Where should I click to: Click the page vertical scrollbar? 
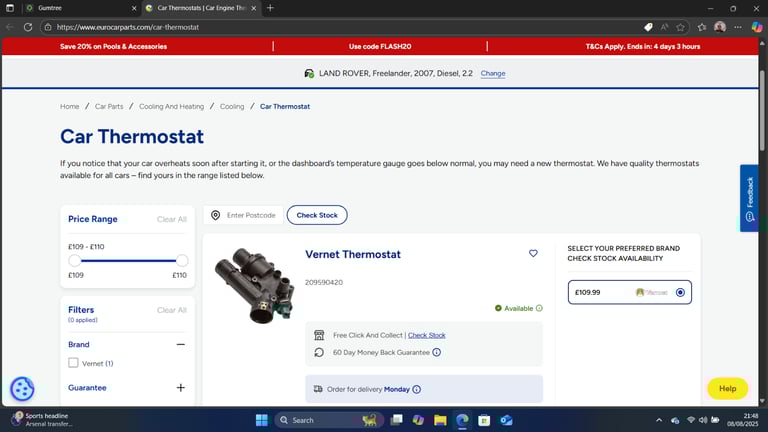point(762,111)
